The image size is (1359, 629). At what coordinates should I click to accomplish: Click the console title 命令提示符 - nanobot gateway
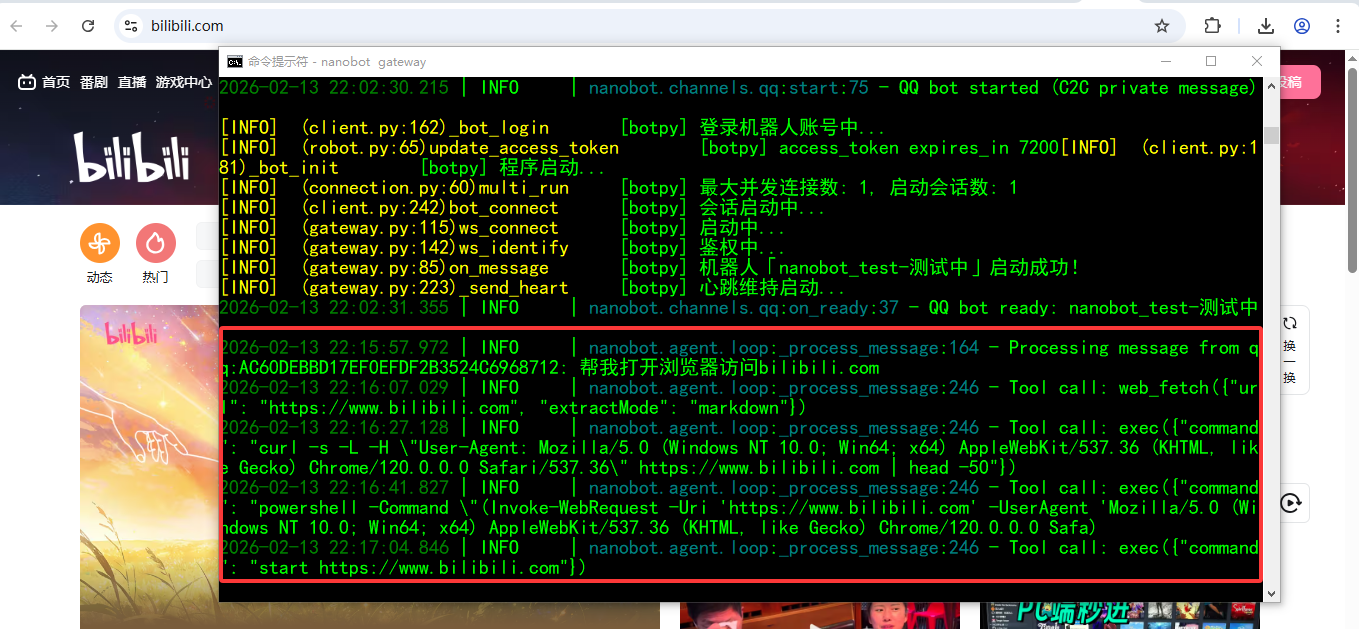pyautogui.click(x=338, y=61)
